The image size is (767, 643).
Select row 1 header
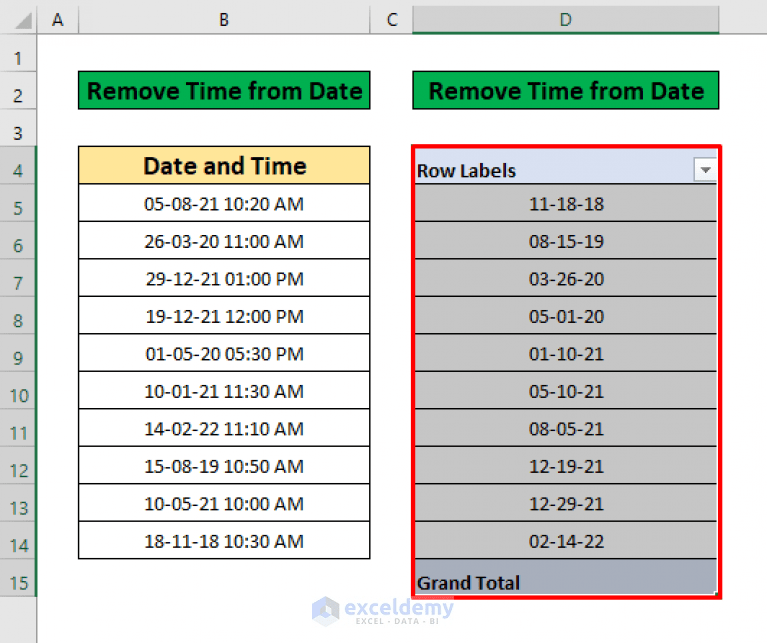[18, 53]
